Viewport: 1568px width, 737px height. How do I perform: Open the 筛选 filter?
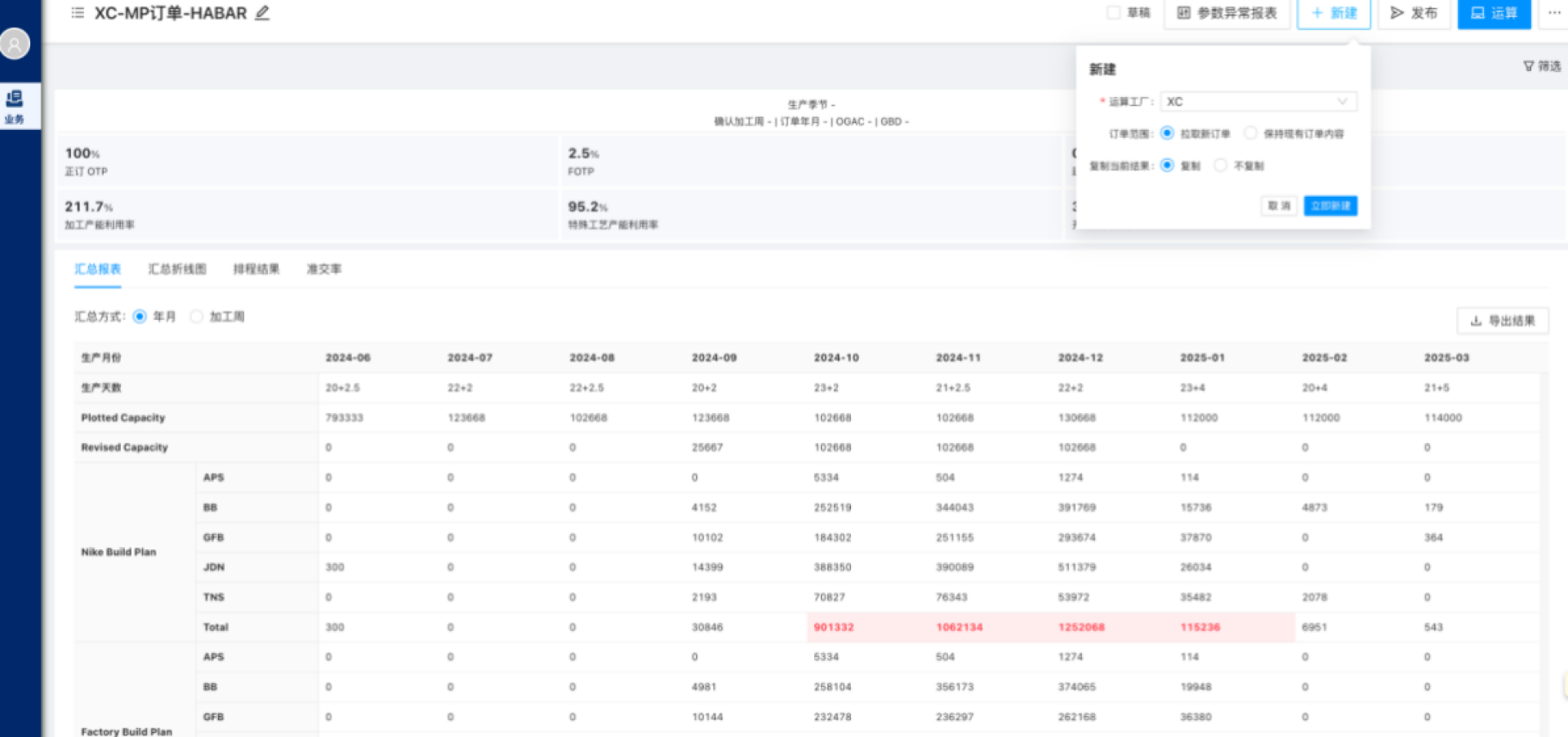click(x=1541, y=66)
